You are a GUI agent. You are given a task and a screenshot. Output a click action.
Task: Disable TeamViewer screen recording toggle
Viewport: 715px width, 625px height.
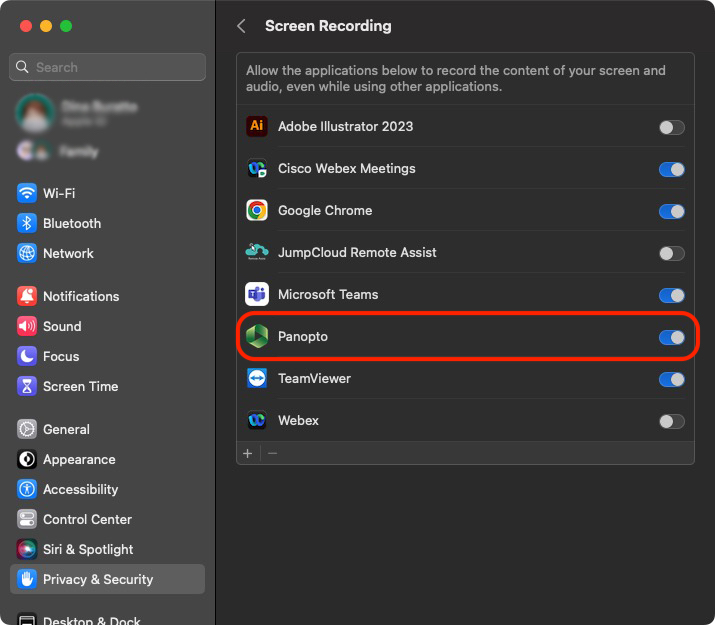click(671, 379)
